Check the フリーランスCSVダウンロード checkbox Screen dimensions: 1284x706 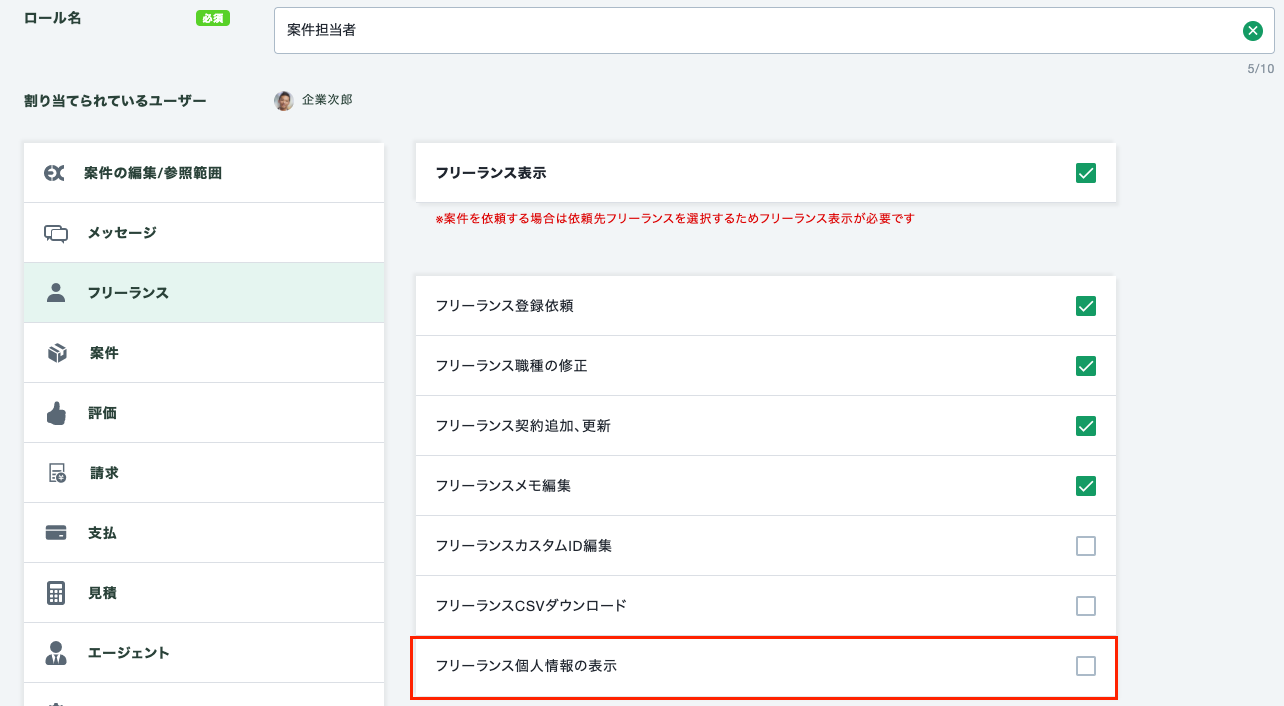(x=1086, y=606)
